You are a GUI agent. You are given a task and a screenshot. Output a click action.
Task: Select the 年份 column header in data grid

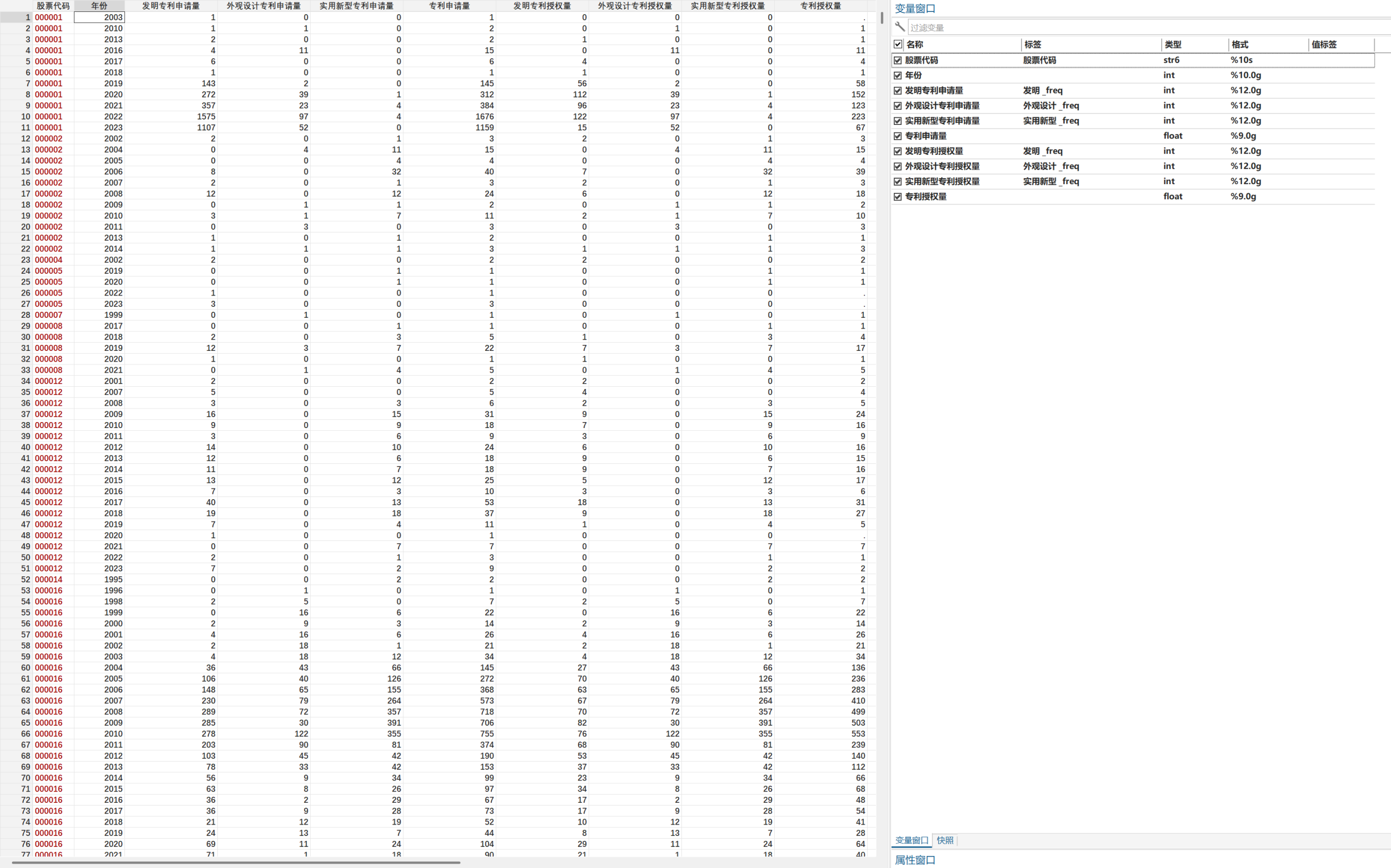pyautogui.click(x=99, y=6)
